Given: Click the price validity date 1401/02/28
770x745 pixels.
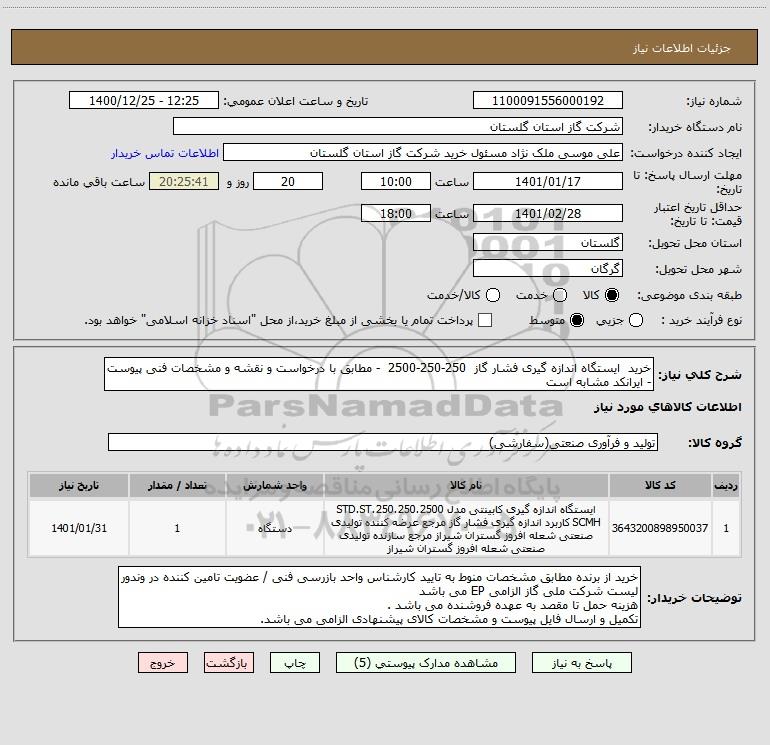Looking at the screenshot, I should pos(548,213).
